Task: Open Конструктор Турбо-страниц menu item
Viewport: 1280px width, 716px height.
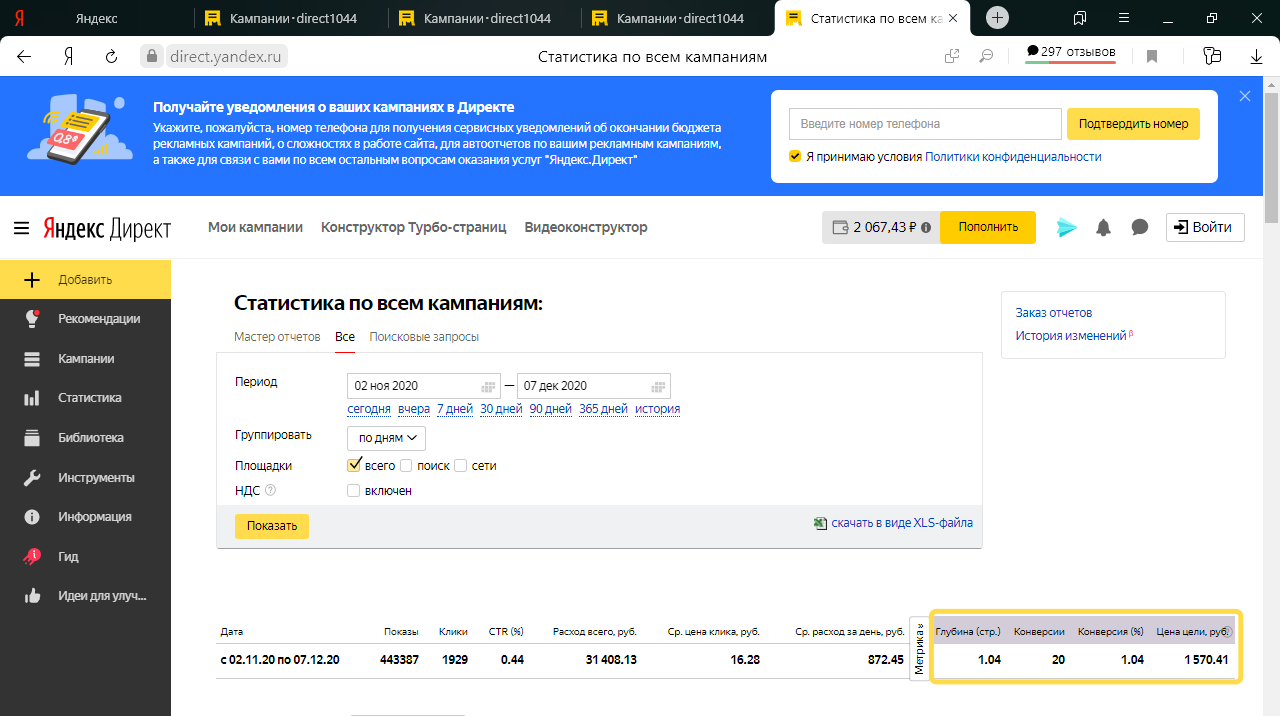Action: tap(414, 227)
